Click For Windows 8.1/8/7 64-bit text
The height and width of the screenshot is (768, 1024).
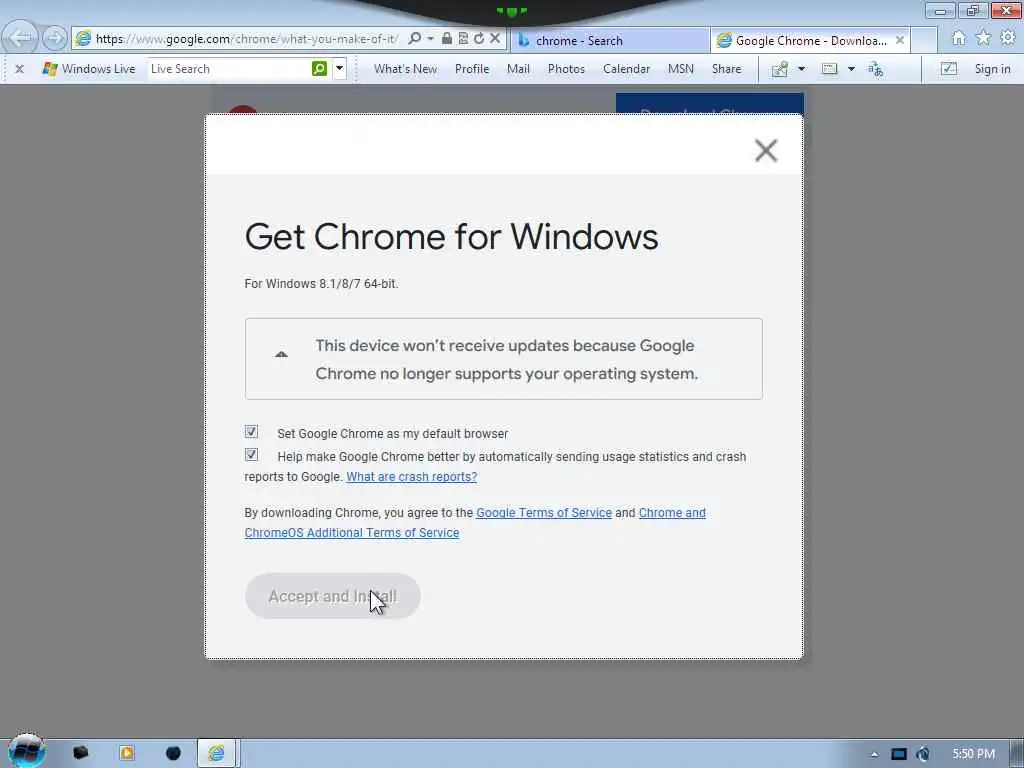pyautogui.click(x=321, y=283)
